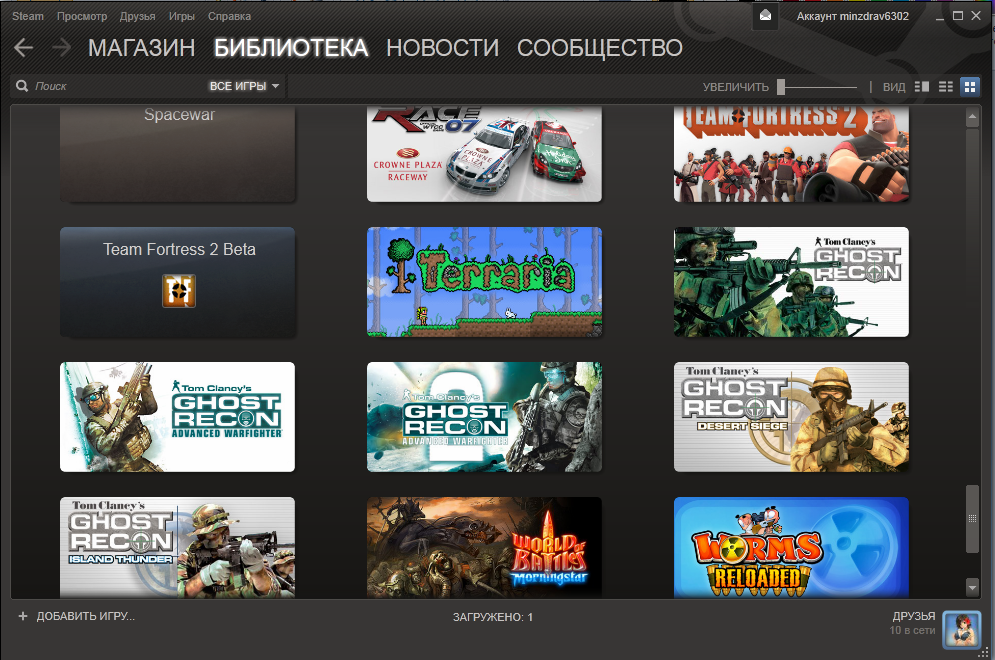Select the Team Fortress 2 Beta tile
The height and width of the screenshot is (660, 995).
click(x=178, y=282)
